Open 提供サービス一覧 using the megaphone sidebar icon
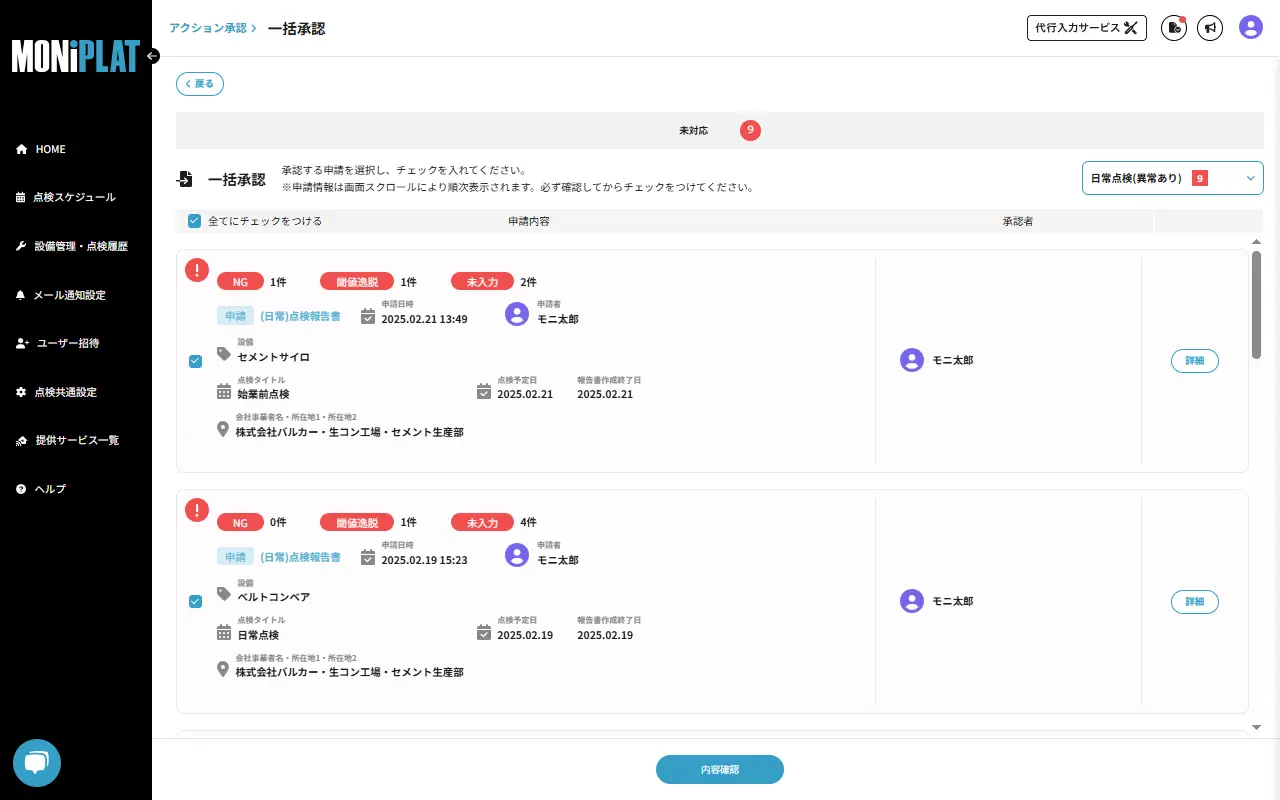1280x800 pixels. (22, 440)
